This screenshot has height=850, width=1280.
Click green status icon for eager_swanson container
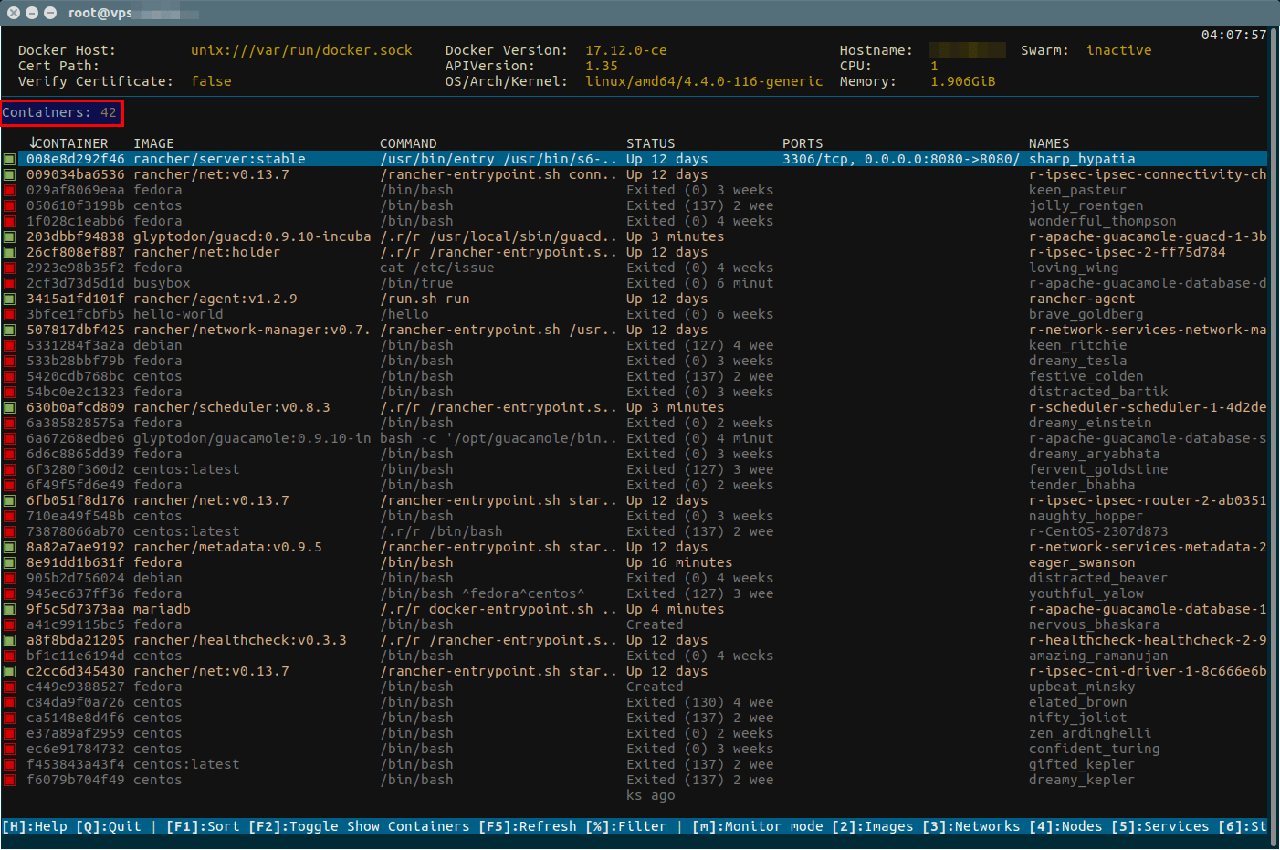click(x=9, y=563)
